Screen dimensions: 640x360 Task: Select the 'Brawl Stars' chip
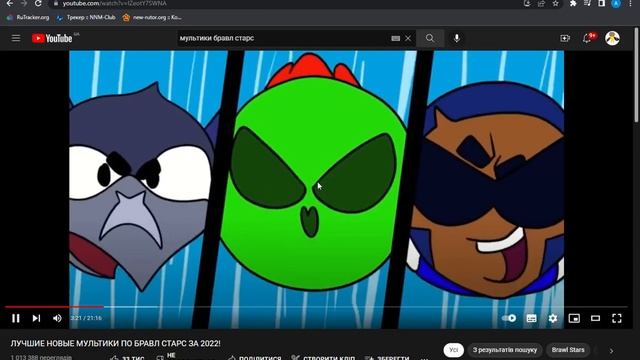coord(568,350)
